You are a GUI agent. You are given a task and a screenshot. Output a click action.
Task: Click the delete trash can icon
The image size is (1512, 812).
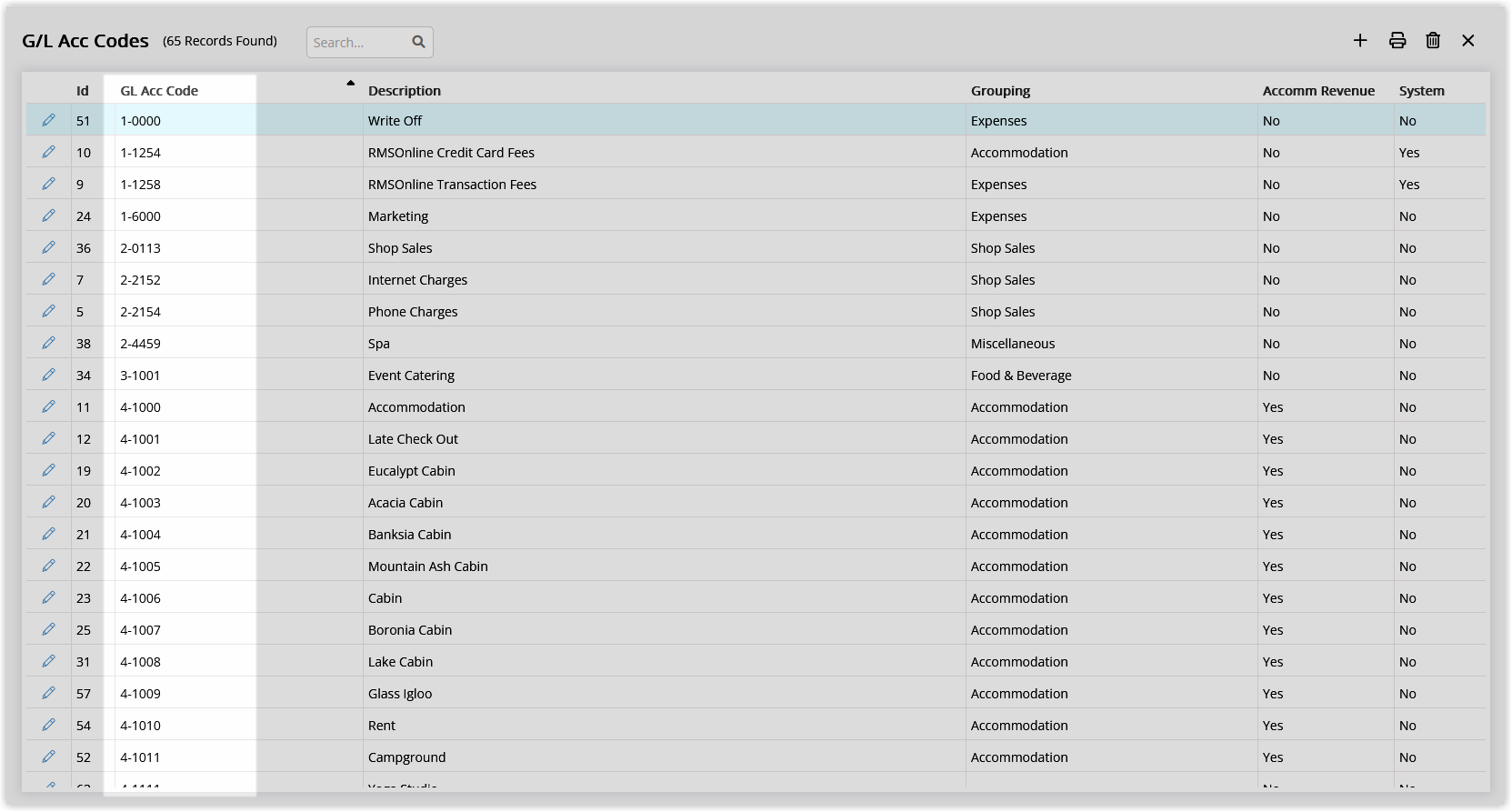[1433, 40]
